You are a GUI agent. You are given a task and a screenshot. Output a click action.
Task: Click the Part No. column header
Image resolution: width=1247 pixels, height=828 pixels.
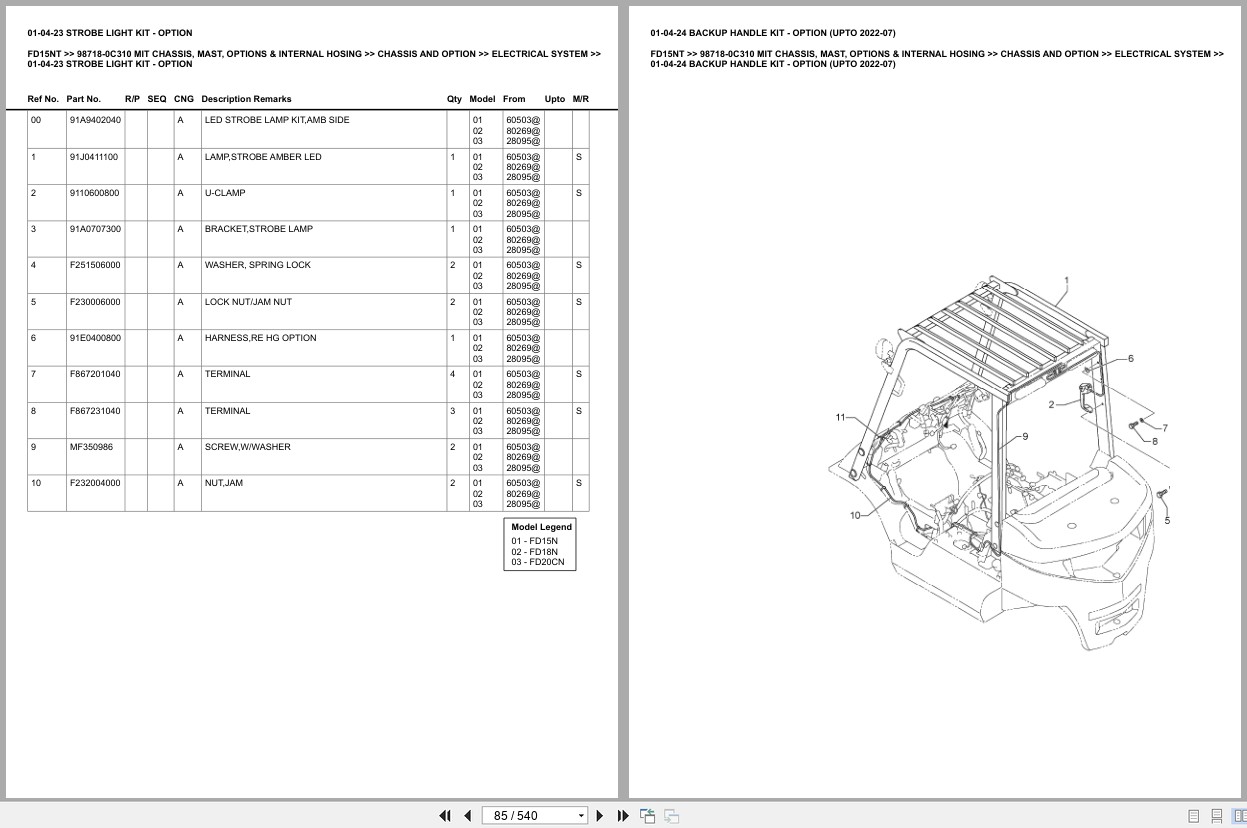(x=84, y=99)
